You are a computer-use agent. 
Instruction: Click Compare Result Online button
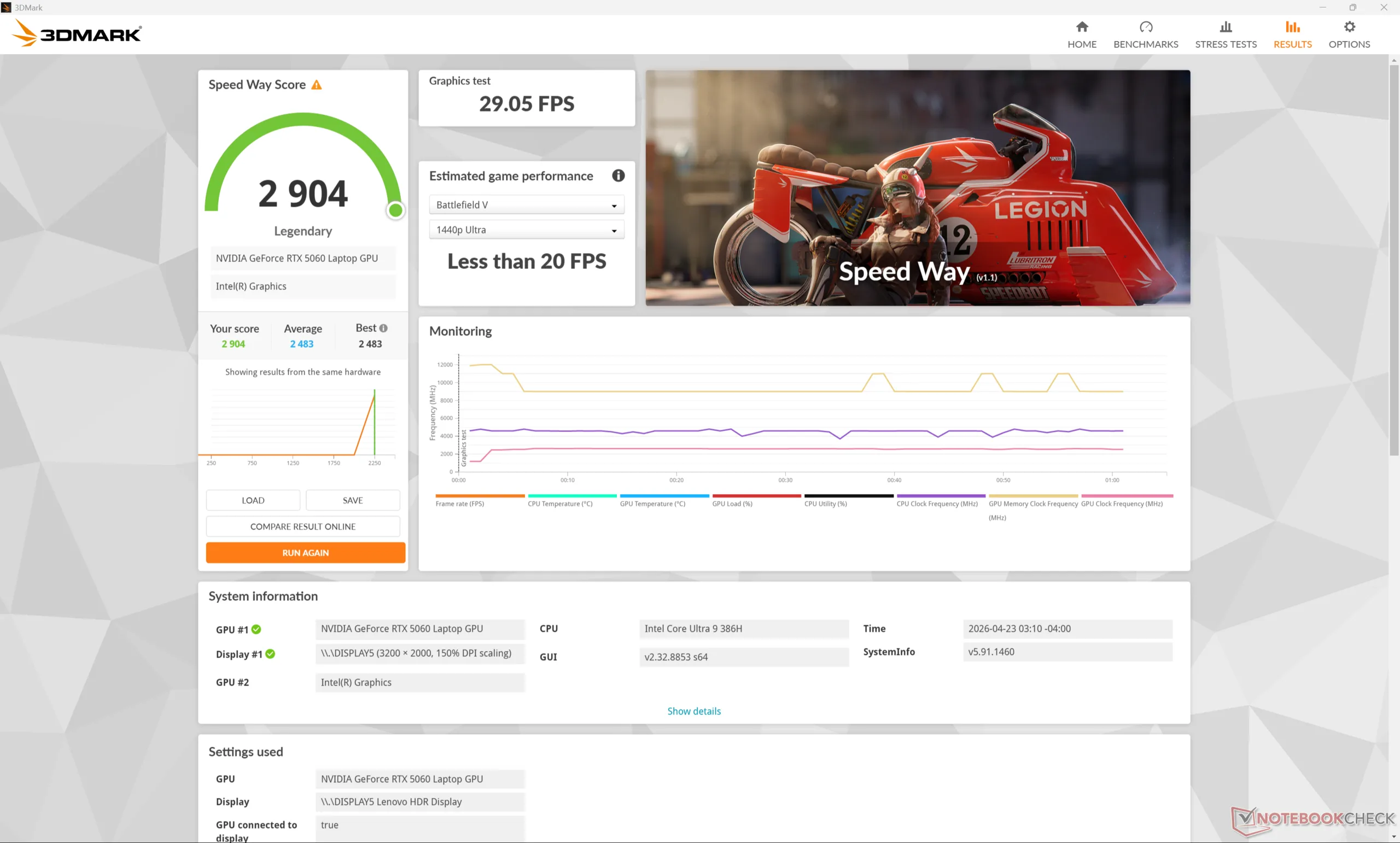pos(303,526)
